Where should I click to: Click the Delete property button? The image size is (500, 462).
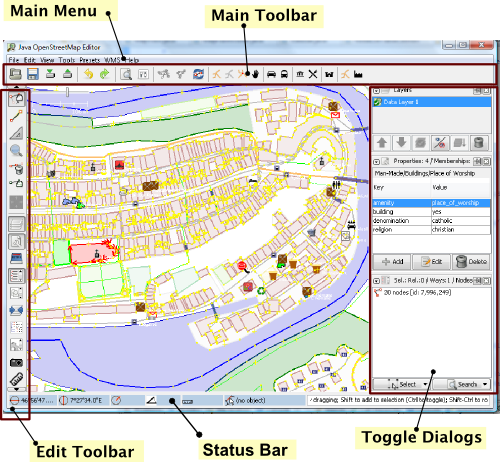pos(471,262)
